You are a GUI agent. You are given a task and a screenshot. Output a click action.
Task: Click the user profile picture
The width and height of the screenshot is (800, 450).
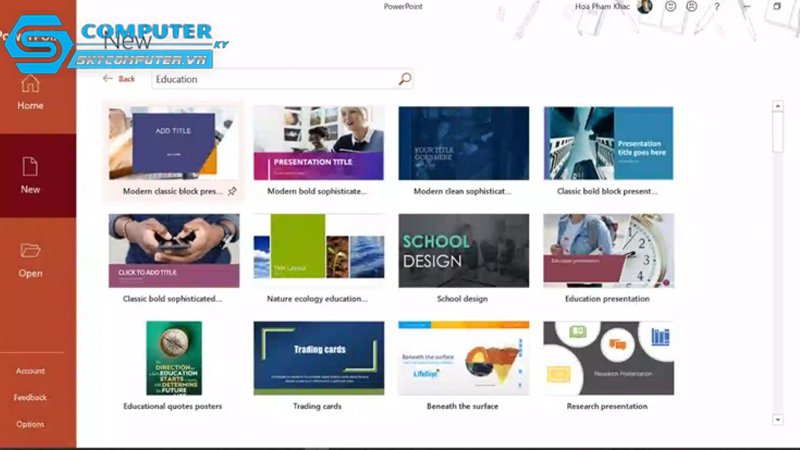645,6
